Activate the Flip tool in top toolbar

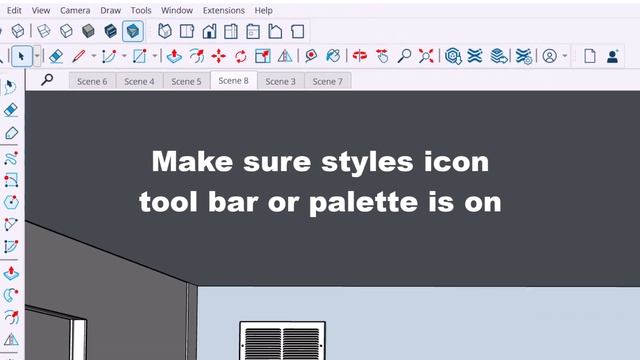point(285,56)
